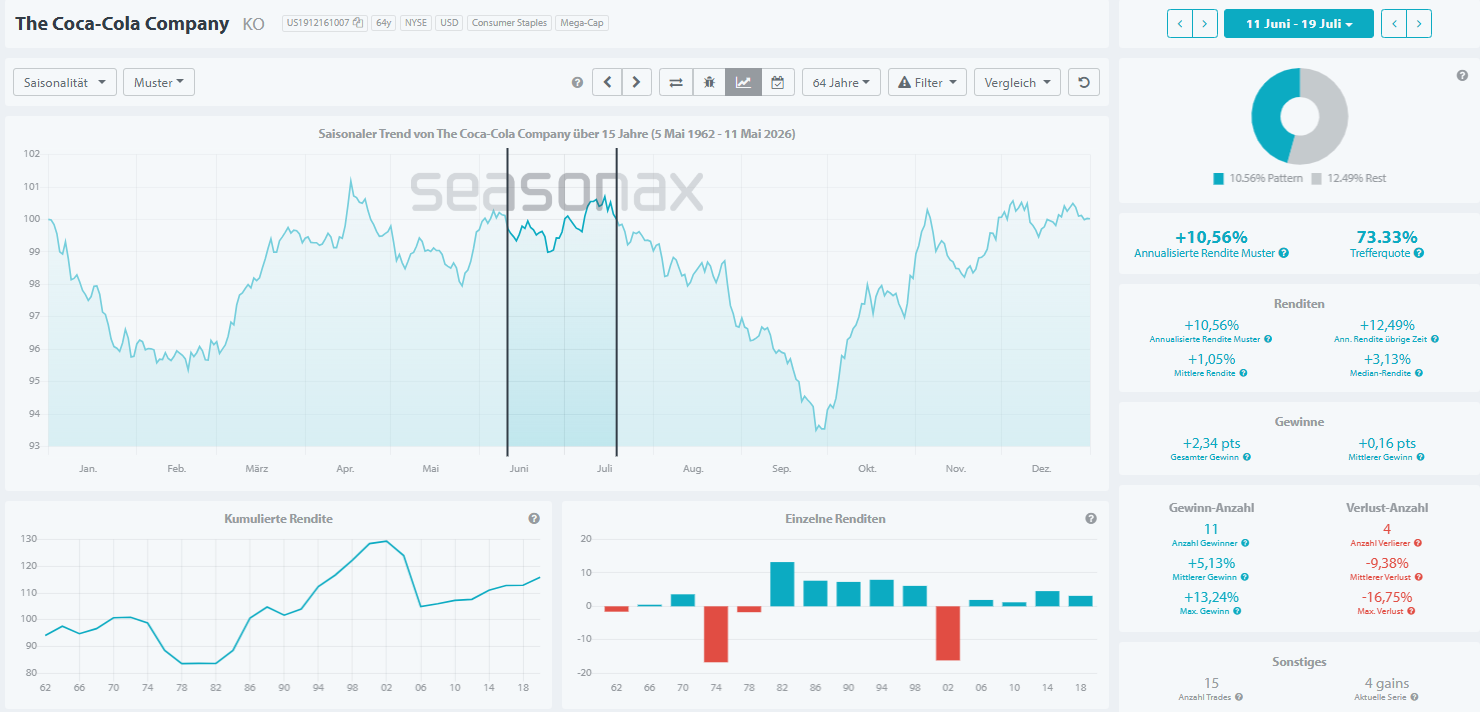Show help for Mittlerer Verlust

click(x=1417, y=577)
